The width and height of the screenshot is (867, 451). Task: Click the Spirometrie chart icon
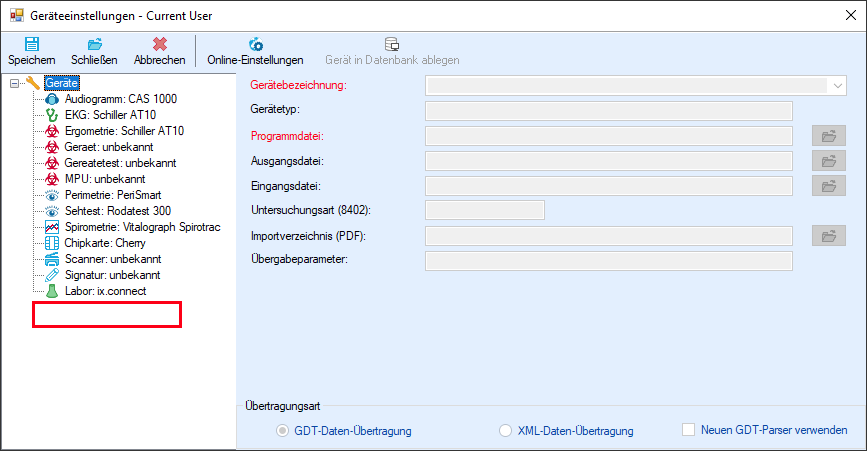[x=52, y=227]
